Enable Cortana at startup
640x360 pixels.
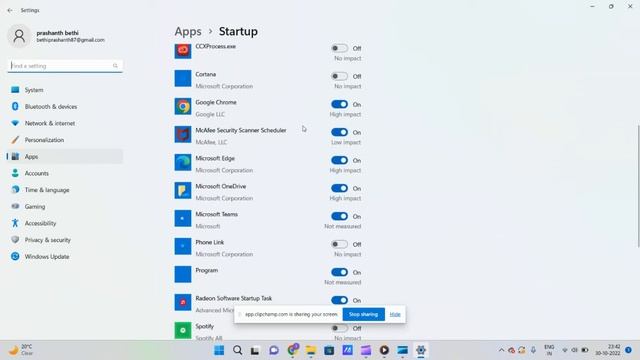(x=339, y=76)
